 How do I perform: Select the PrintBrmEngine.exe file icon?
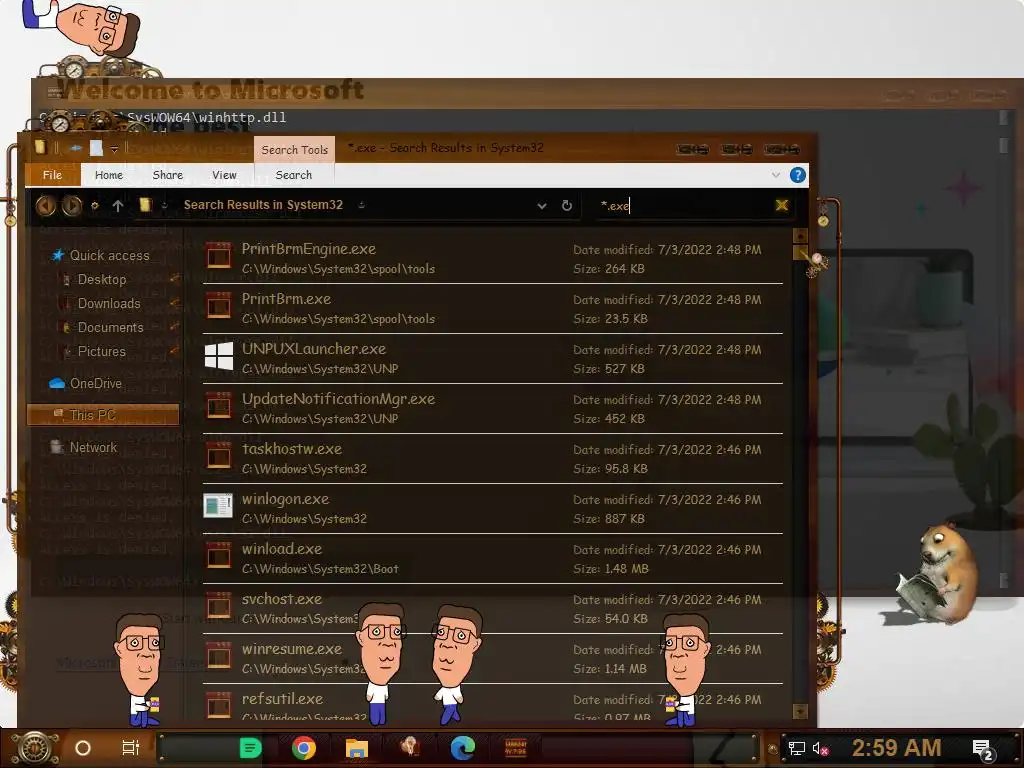(x=219, y=255)
